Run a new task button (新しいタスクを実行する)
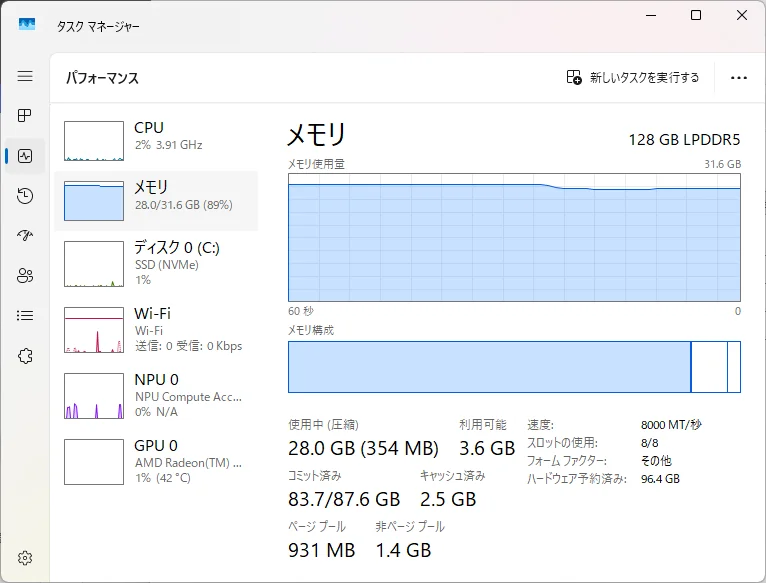Screen dimensions: 766x583 tap(633, 78)
